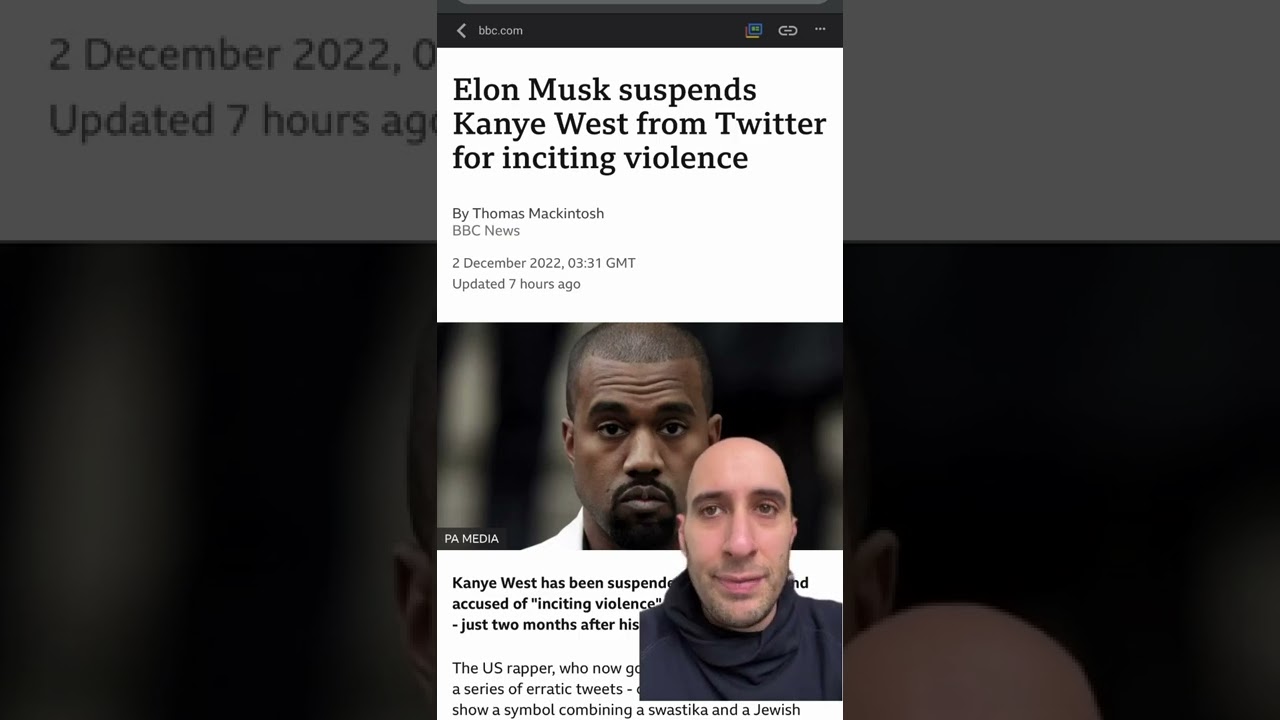Viewport: 1280px width, 720px height.
Task: Click the BBC News label under byline
Action: tap(486, 231)
